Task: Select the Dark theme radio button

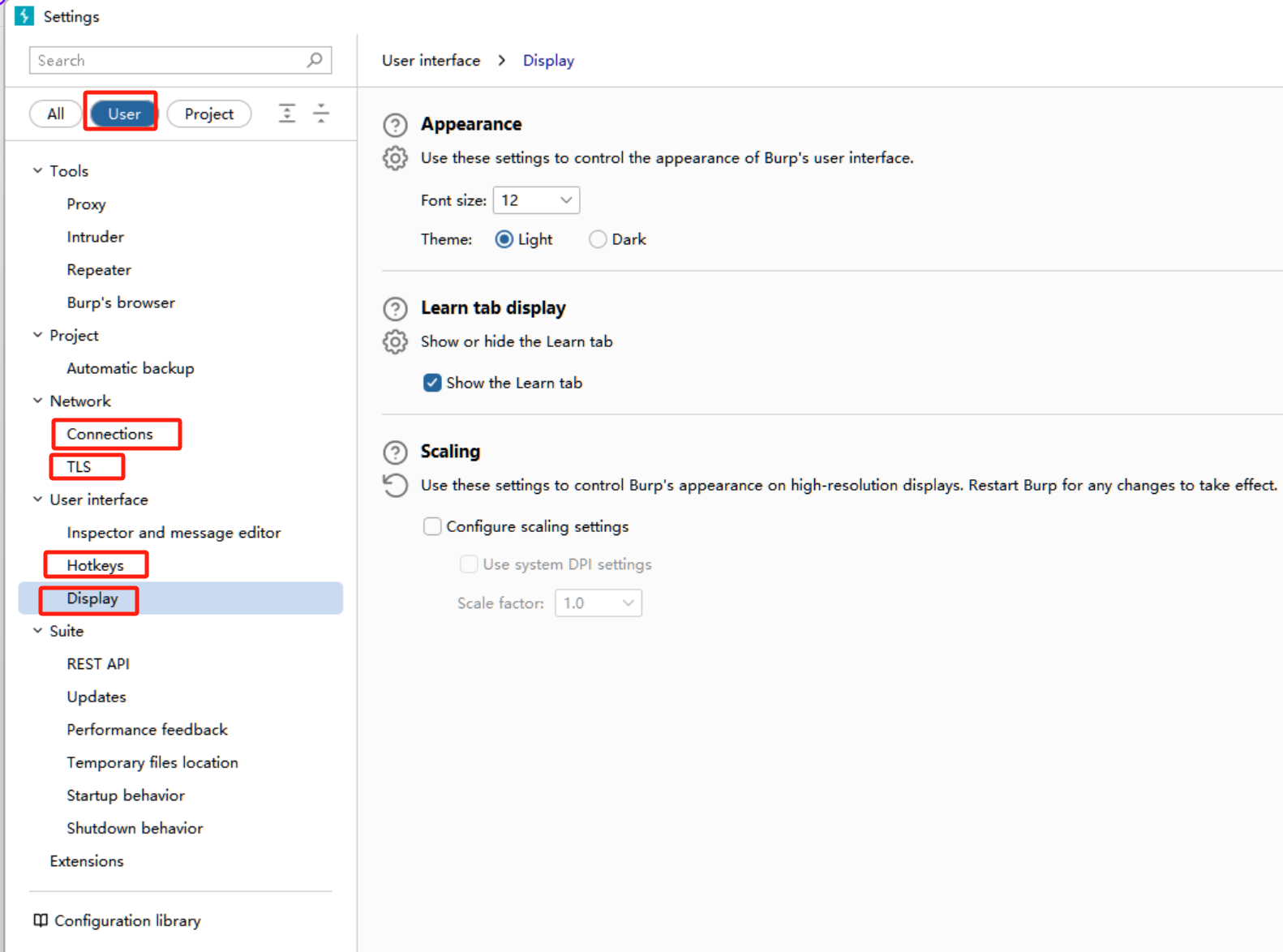Action: tap(598, 239)
